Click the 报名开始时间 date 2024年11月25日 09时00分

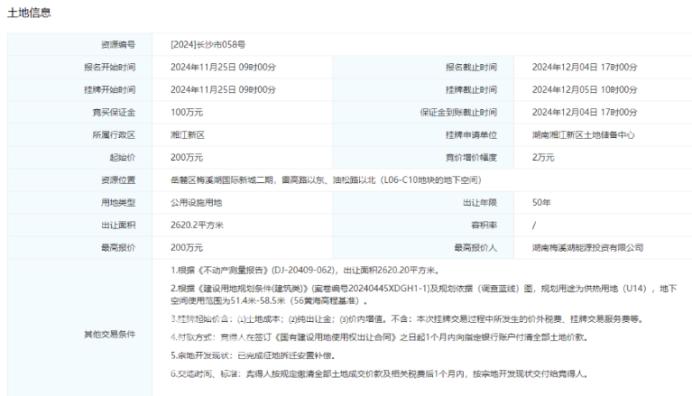click(223, 67)
